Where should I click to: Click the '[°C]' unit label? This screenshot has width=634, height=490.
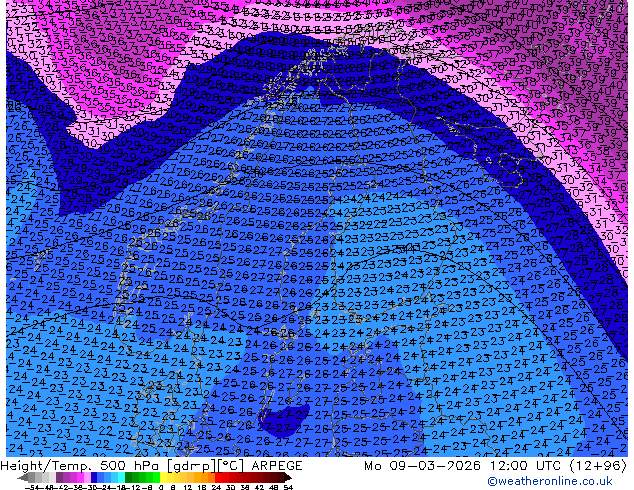pos(230,466)
